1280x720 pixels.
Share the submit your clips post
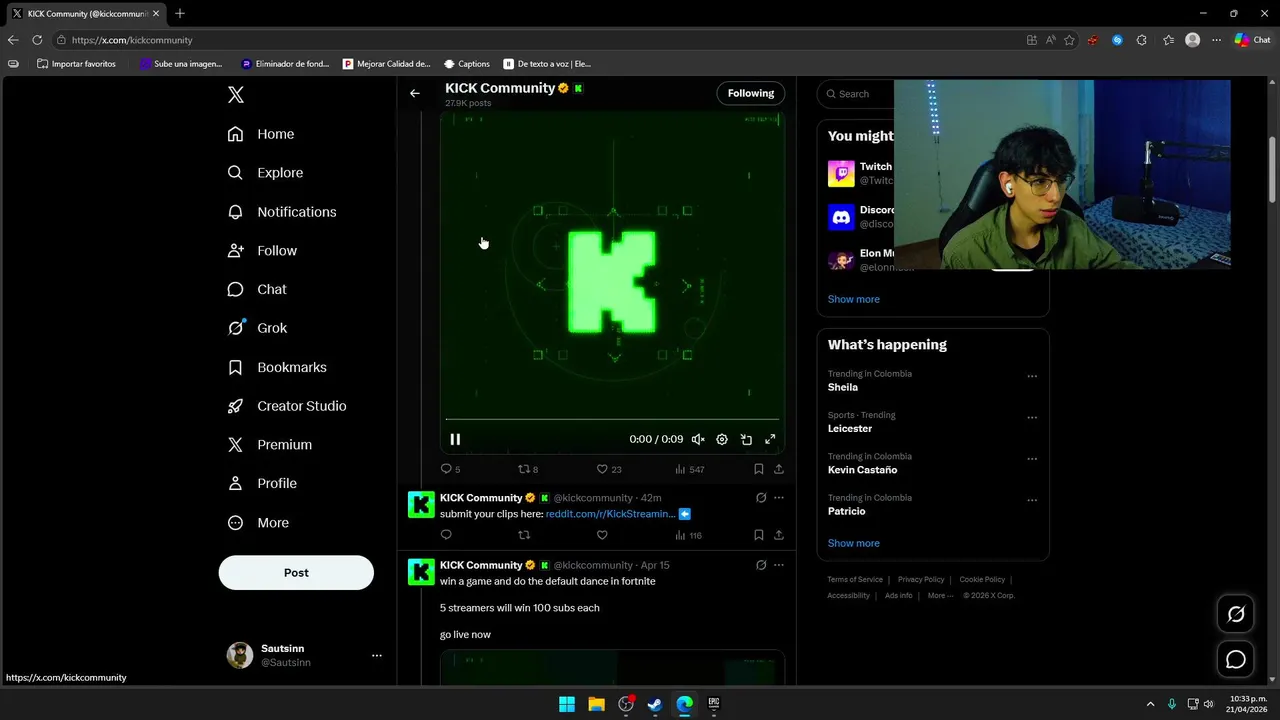(779, 535)
